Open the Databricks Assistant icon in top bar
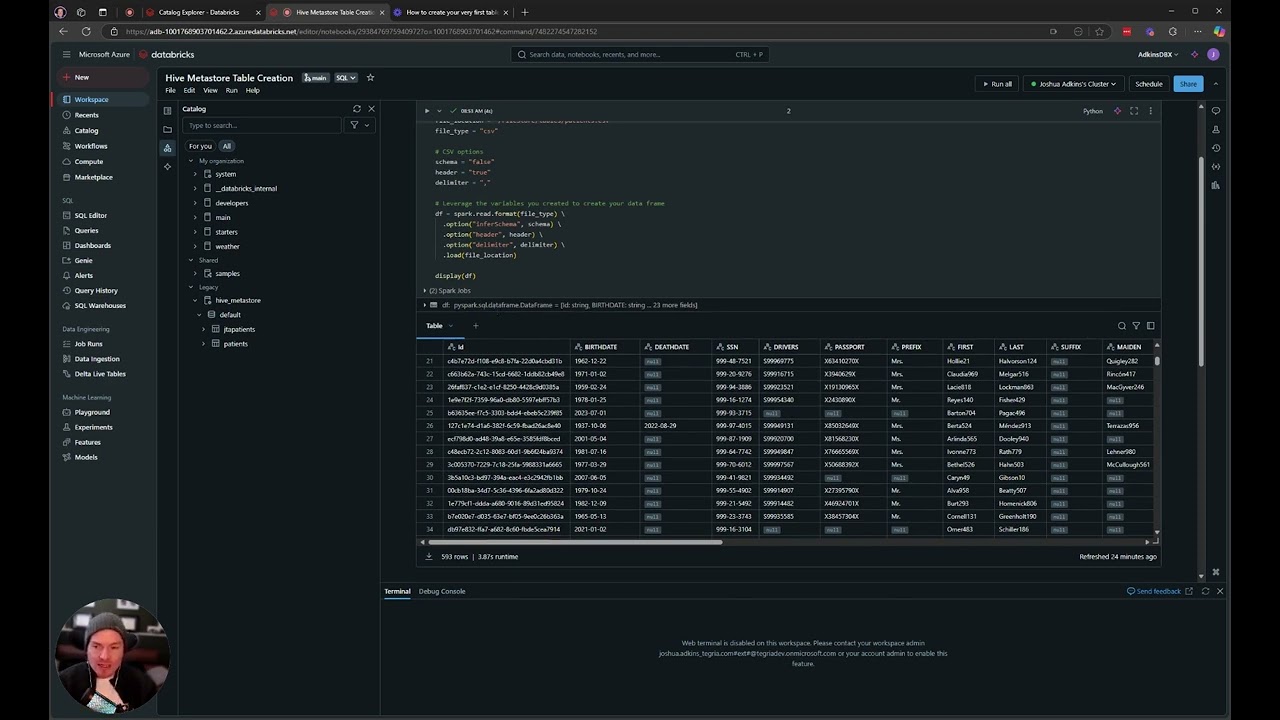Viewport: 1280px width, 720px height. point(1194,55)
